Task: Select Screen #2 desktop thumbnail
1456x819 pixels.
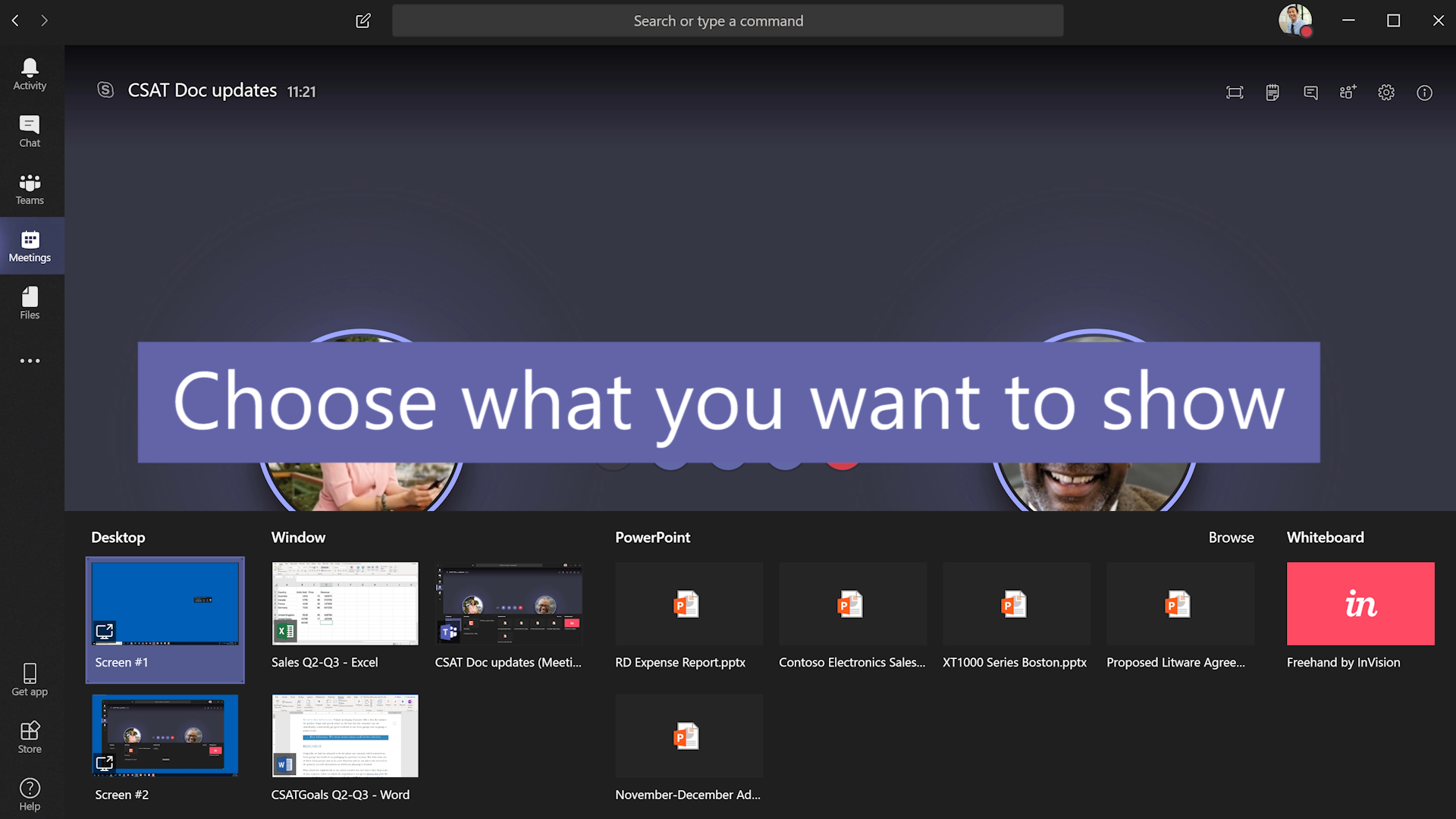Action: coord(165,736)
